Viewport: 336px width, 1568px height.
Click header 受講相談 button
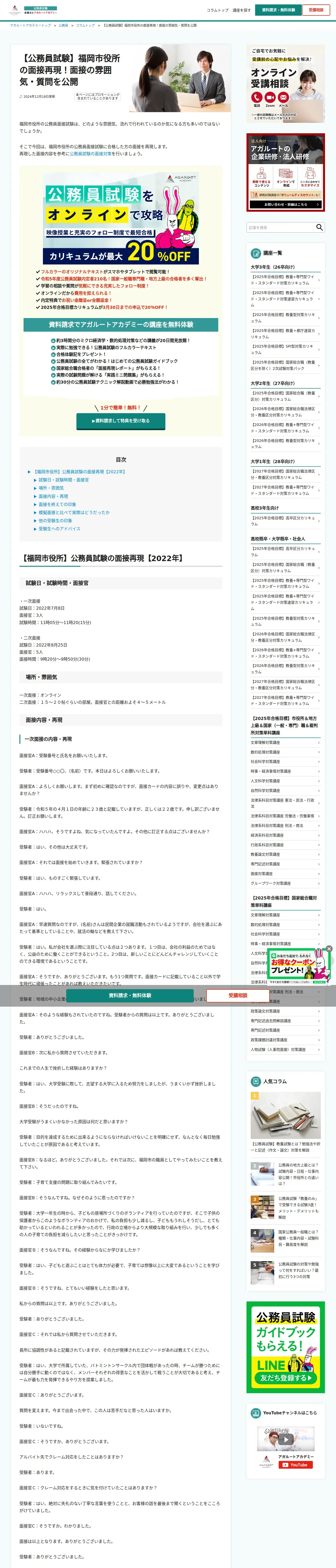tap(316, 10)
